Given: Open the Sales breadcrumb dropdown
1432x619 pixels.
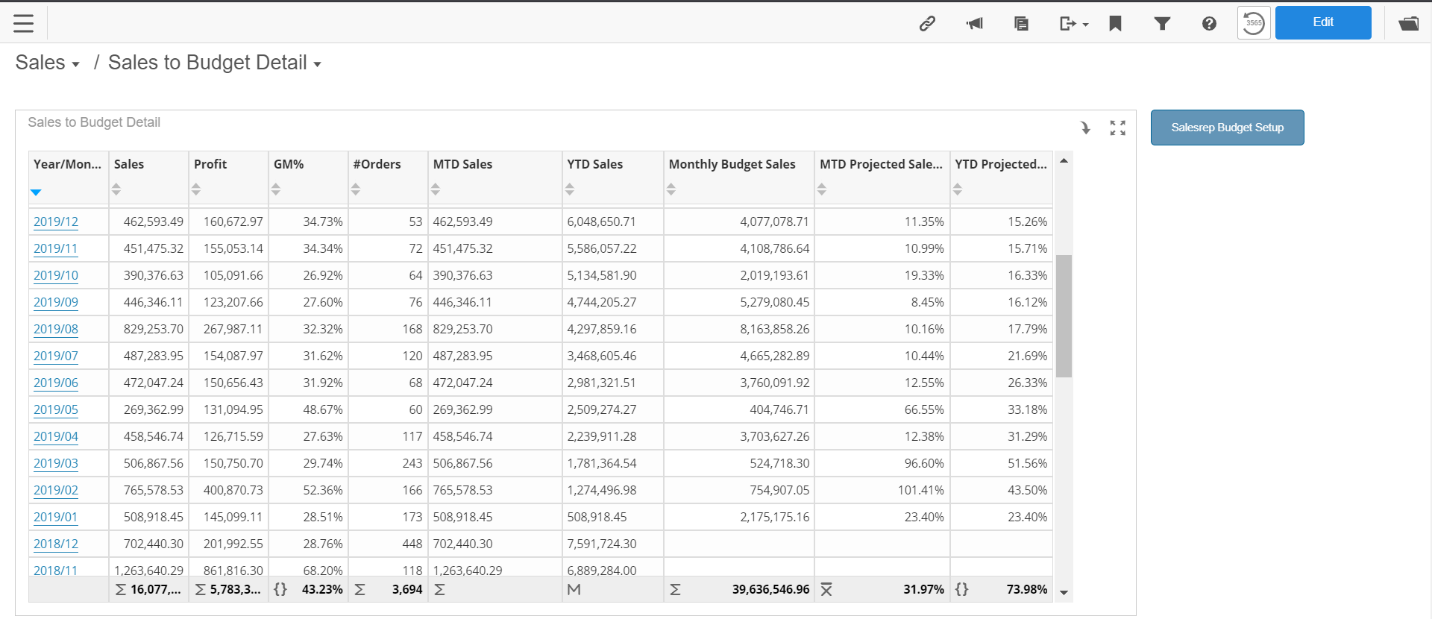Looking at the screenshot, I should coord(78,62).
